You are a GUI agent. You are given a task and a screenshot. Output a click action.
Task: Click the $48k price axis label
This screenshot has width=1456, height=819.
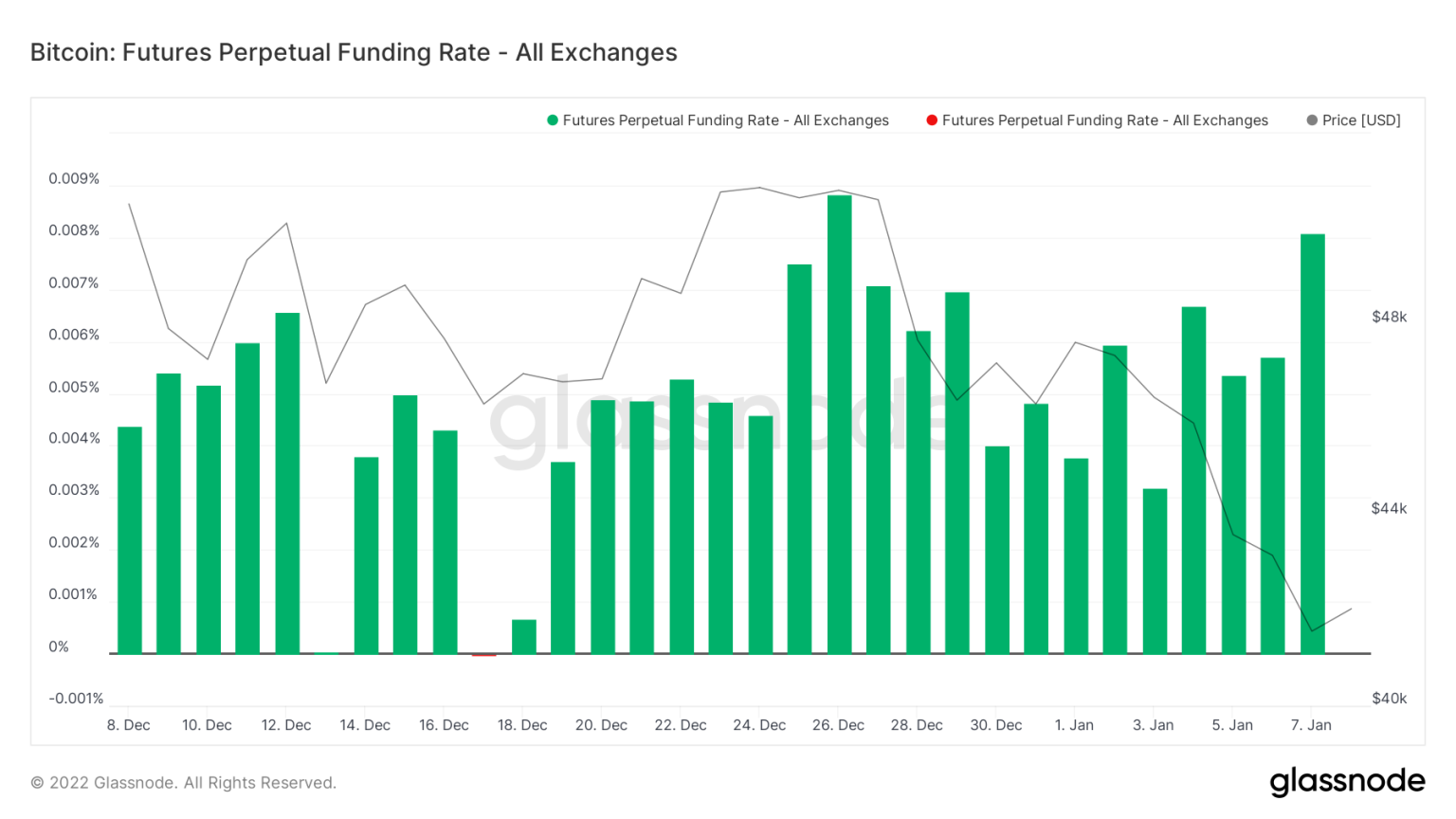(1389, 317)
